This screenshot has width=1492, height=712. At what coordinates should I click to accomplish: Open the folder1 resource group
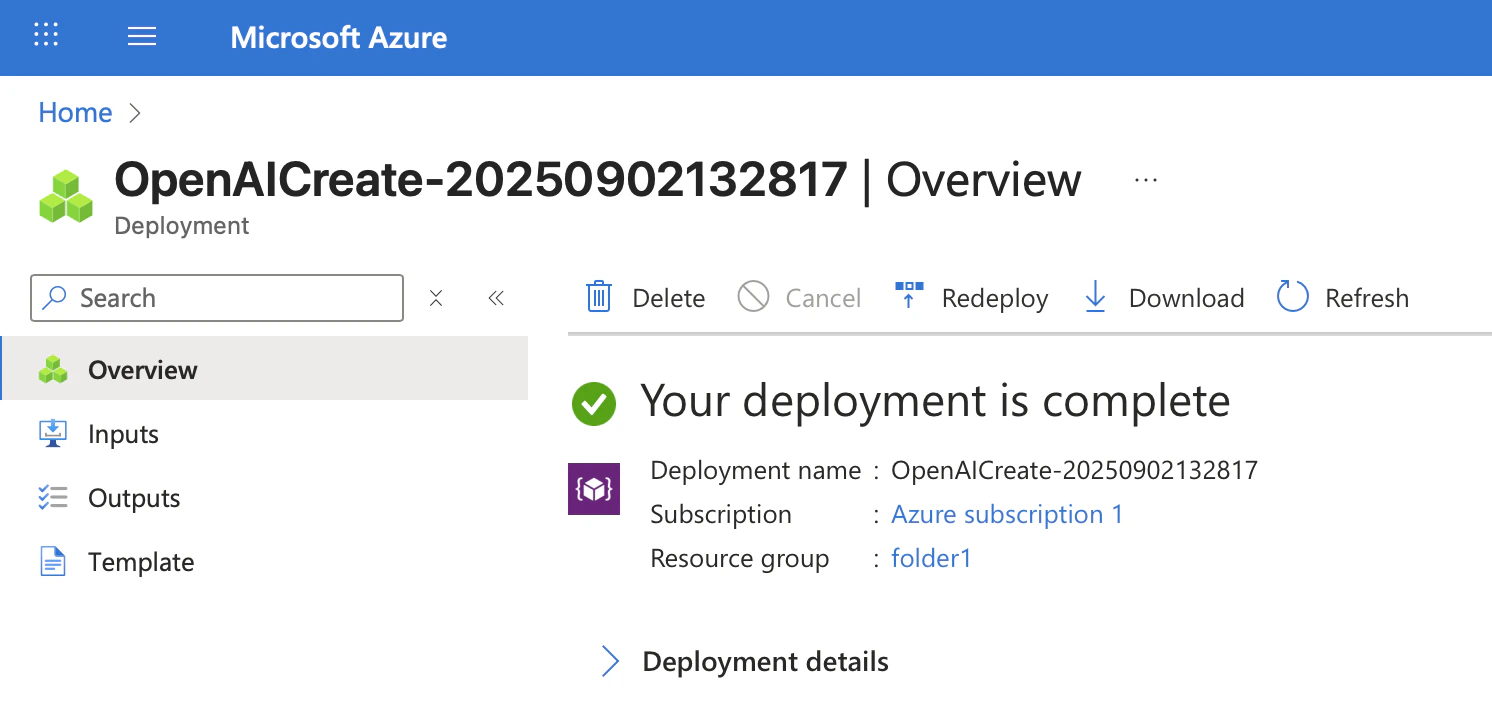pos(931,558)
